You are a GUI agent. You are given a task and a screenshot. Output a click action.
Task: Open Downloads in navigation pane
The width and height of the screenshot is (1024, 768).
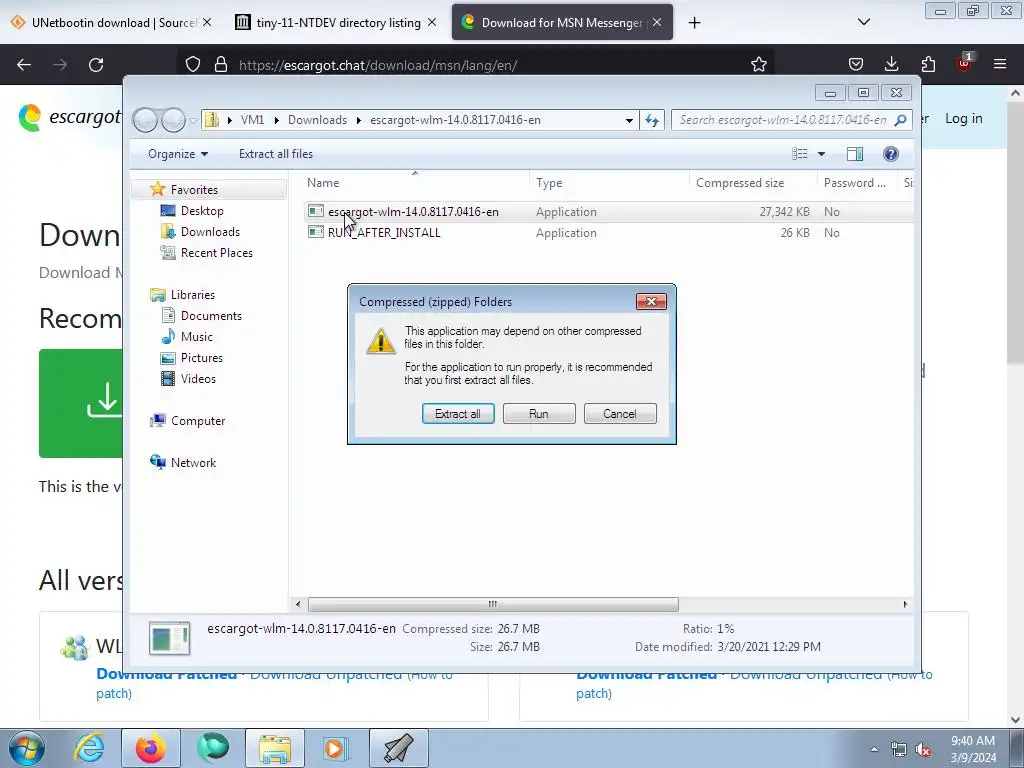pos(210,232)
